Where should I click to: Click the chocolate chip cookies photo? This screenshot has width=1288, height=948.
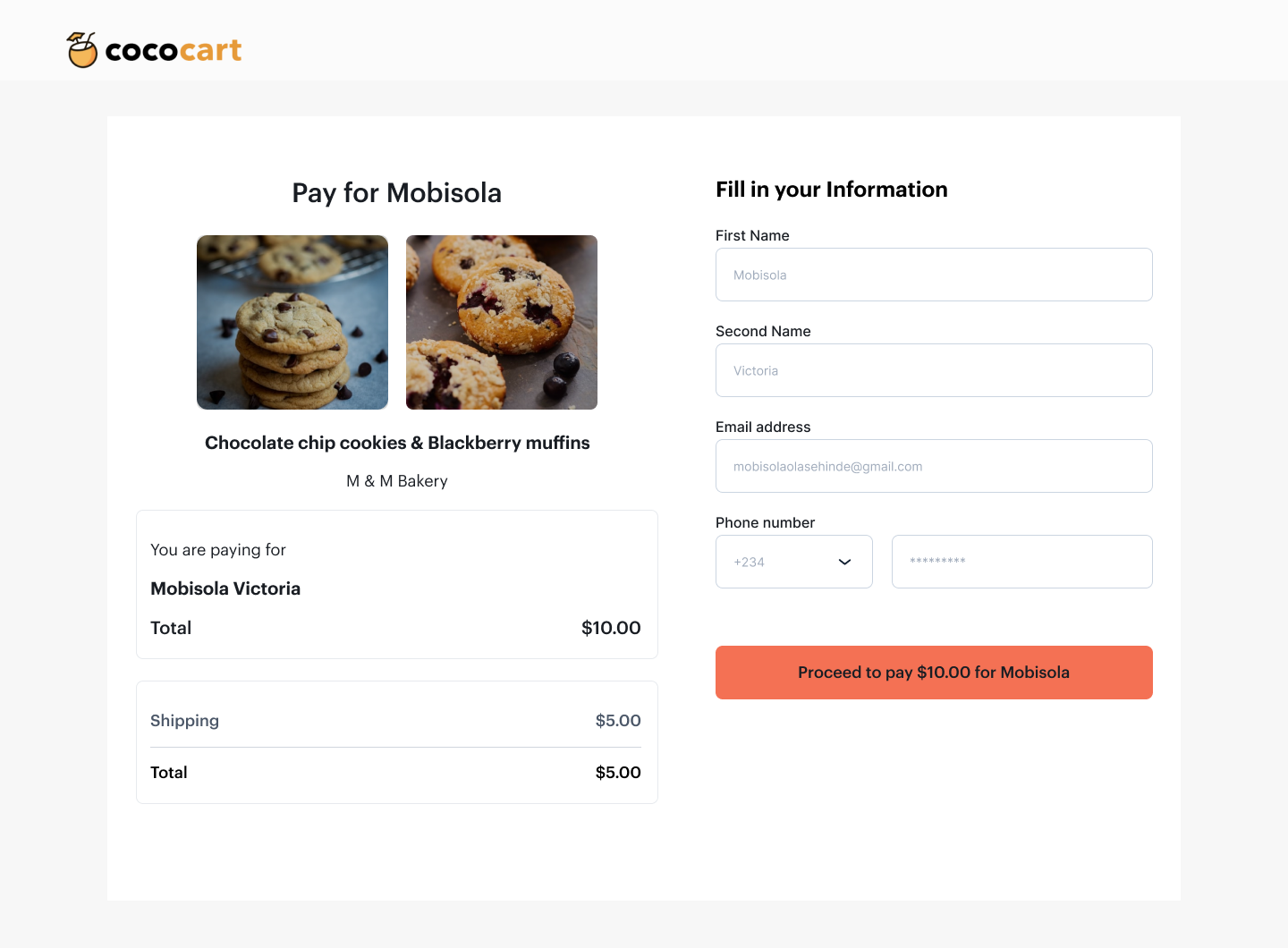coord(292,322)
